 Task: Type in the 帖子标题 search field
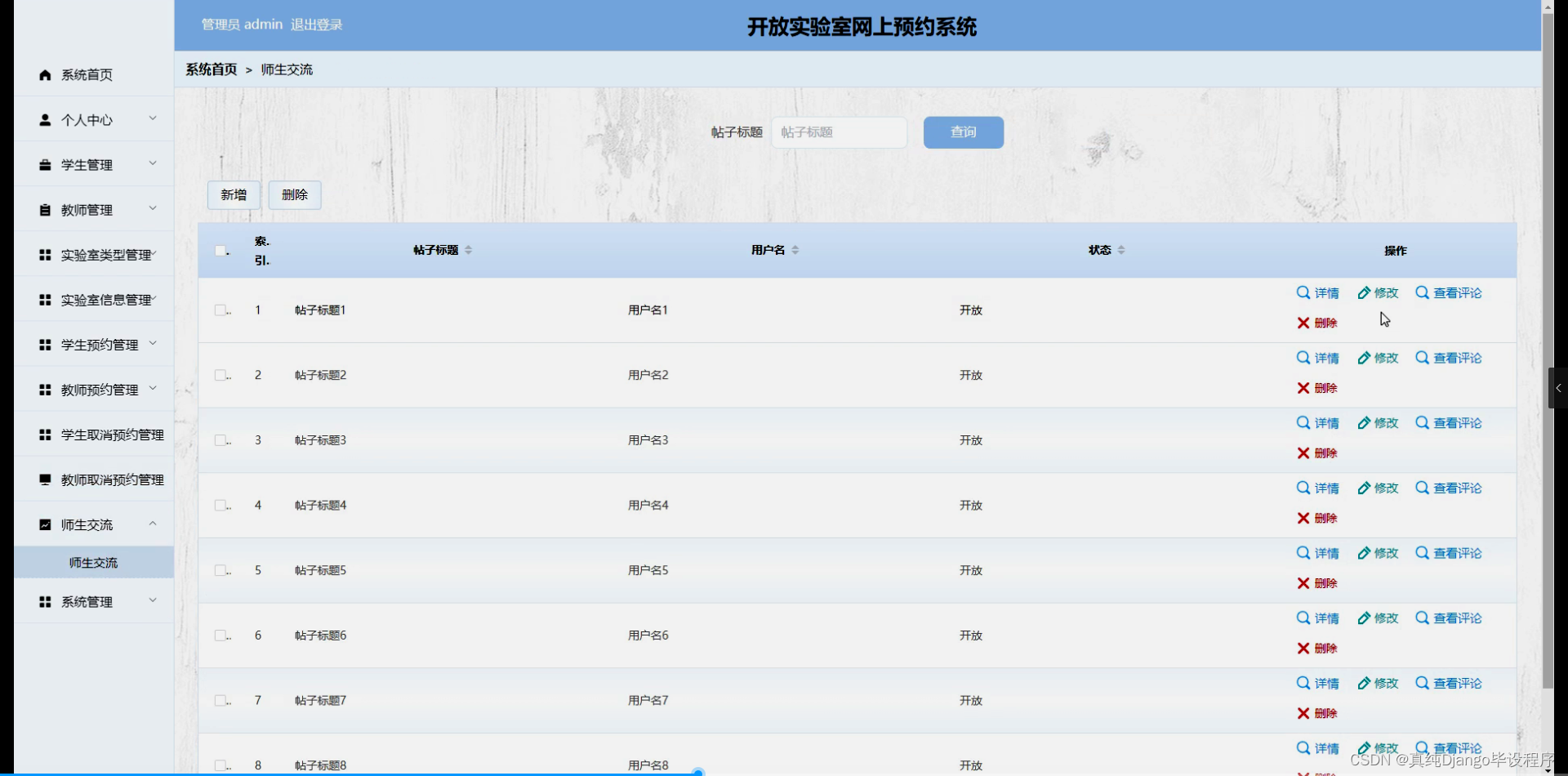coord(839,132)
